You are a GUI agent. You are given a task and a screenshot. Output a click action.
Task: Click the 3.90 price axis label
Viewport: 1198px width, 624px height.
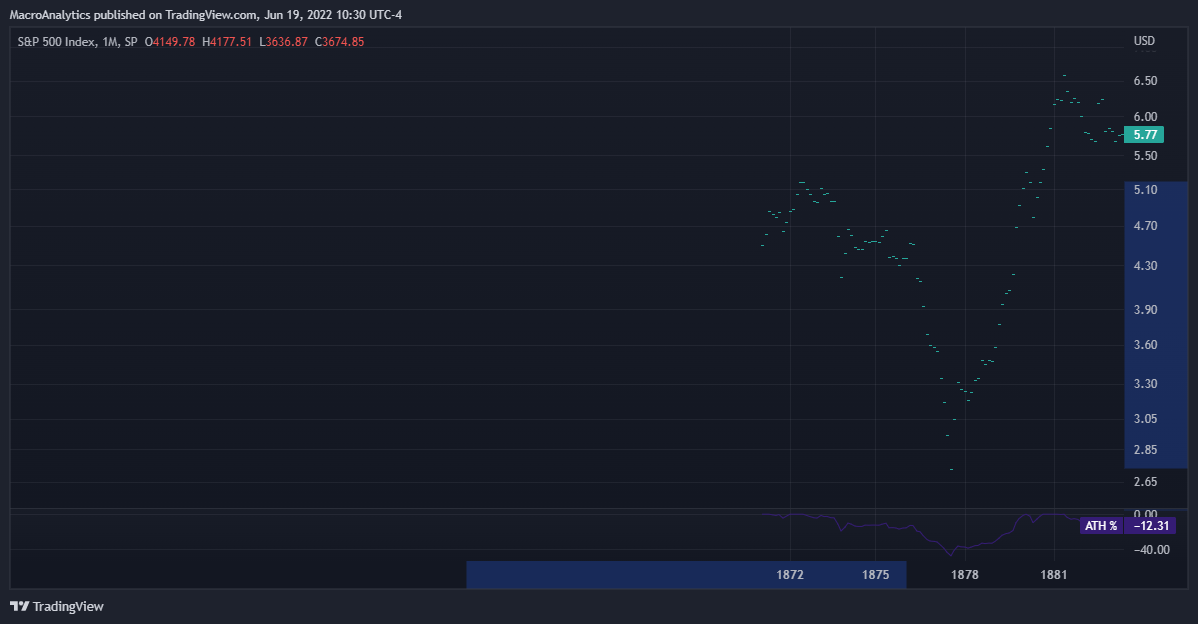click(1145, 310)
